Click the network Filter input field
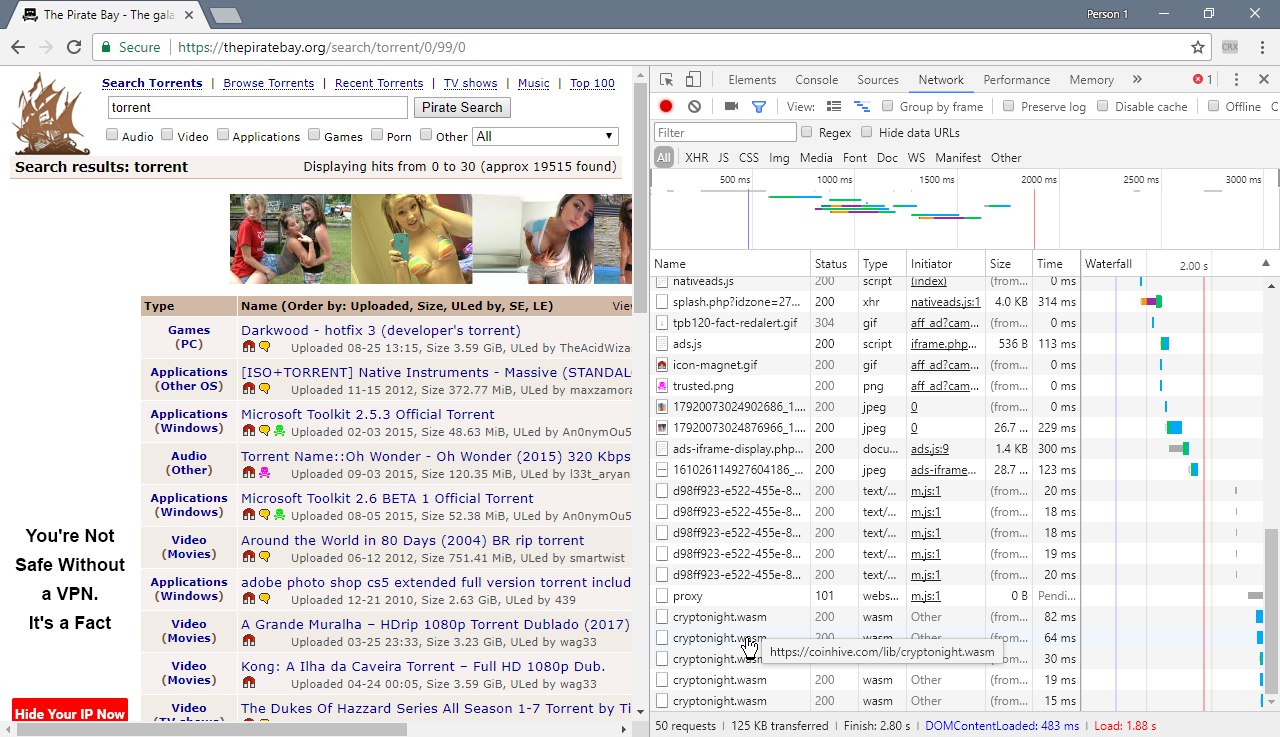 click(725, 132)
